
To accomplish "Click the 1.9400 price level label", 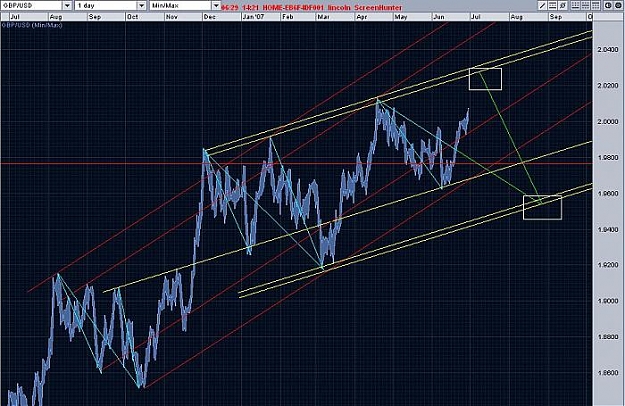I will tap(607, 229).
